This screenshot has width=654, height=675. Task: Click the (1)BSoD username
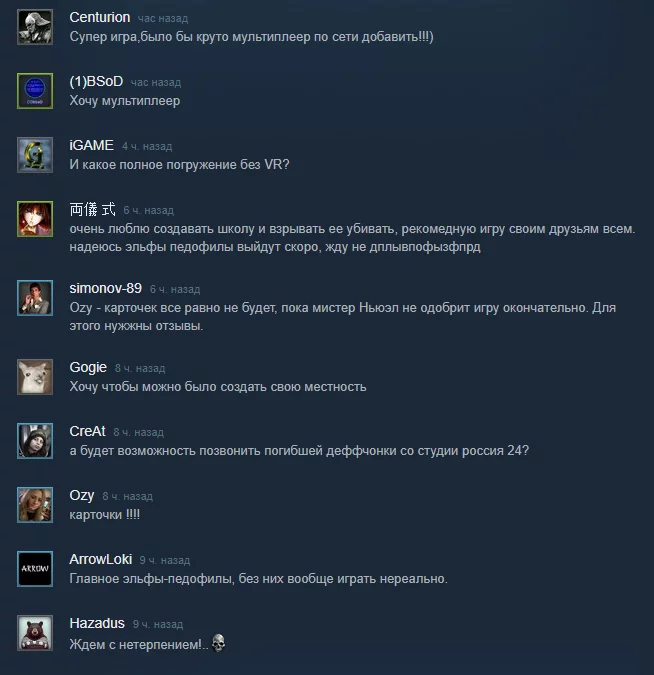pos(96,81)
